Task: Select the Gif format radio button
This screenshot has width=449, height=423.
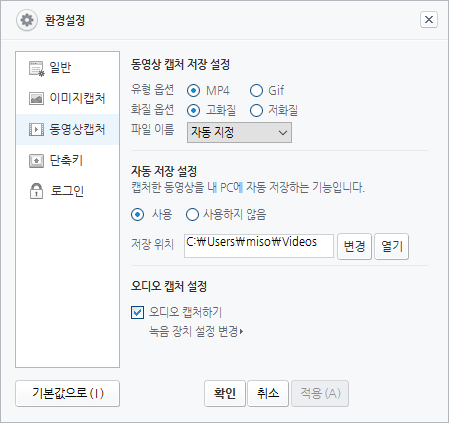Action: (256, 90)
